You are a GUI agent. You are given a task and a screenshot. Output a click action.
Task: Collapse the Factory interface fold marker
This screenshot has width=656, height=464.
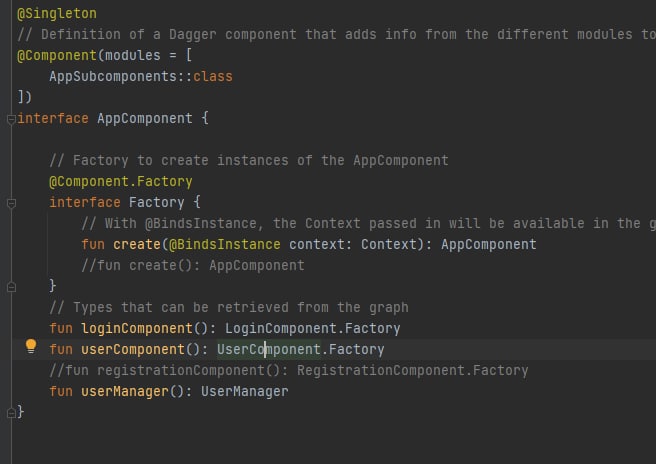tap(10, 202)
